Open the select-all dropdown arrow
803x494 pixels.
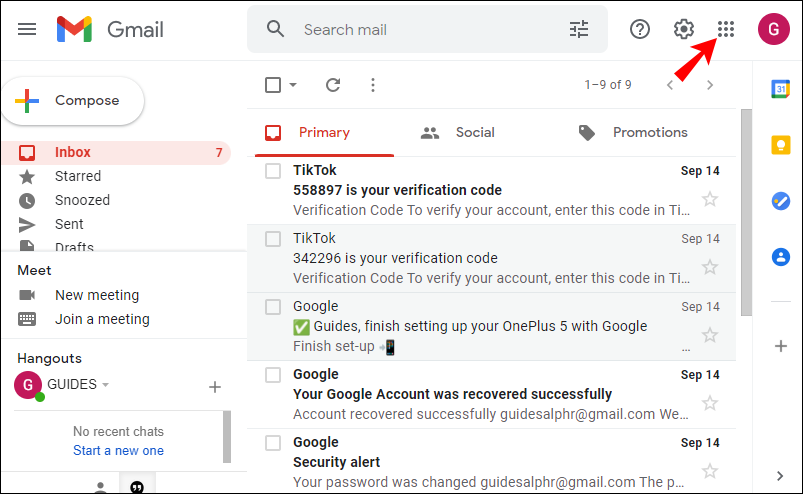(293, 85)
